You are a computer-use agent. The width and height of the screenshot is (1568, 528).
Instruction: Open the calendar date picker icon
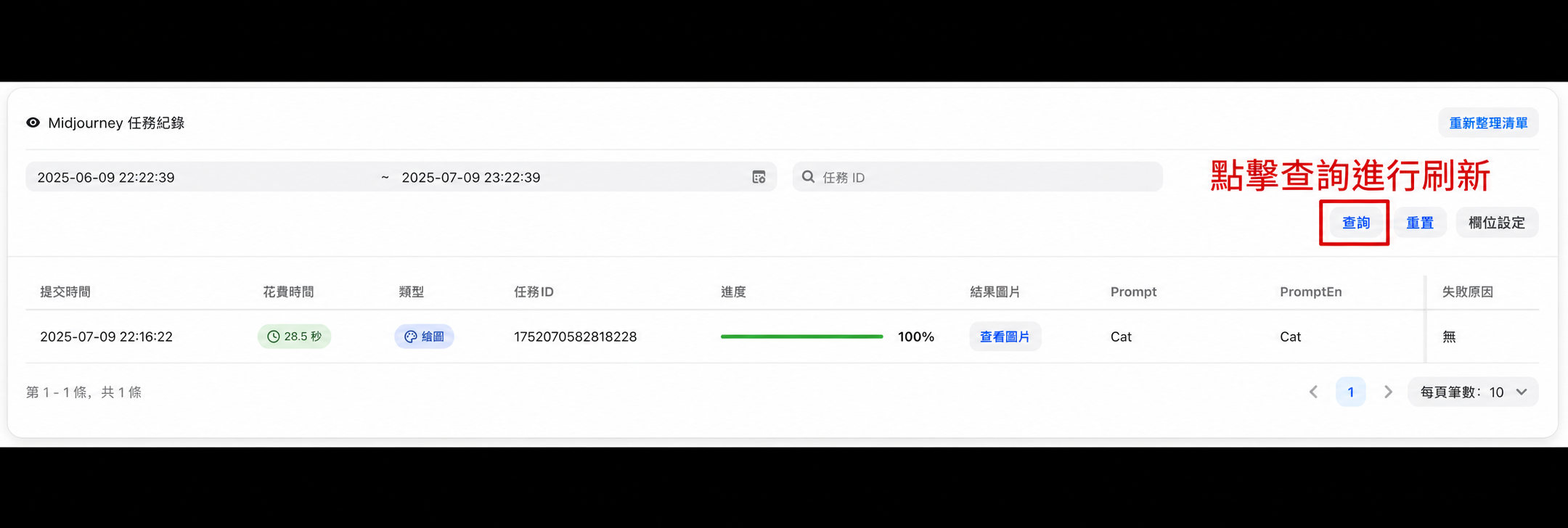(759, 177)
